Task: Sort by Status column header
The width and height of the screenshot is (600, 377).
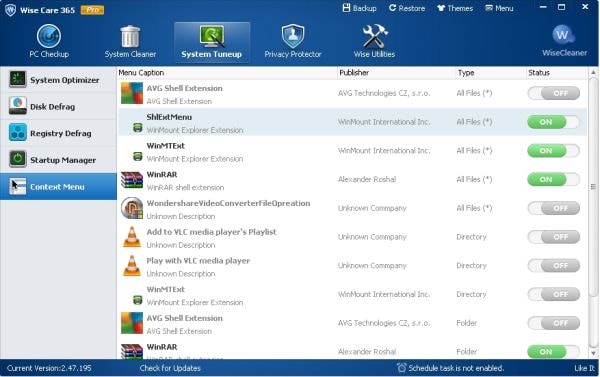Action: 557,73
